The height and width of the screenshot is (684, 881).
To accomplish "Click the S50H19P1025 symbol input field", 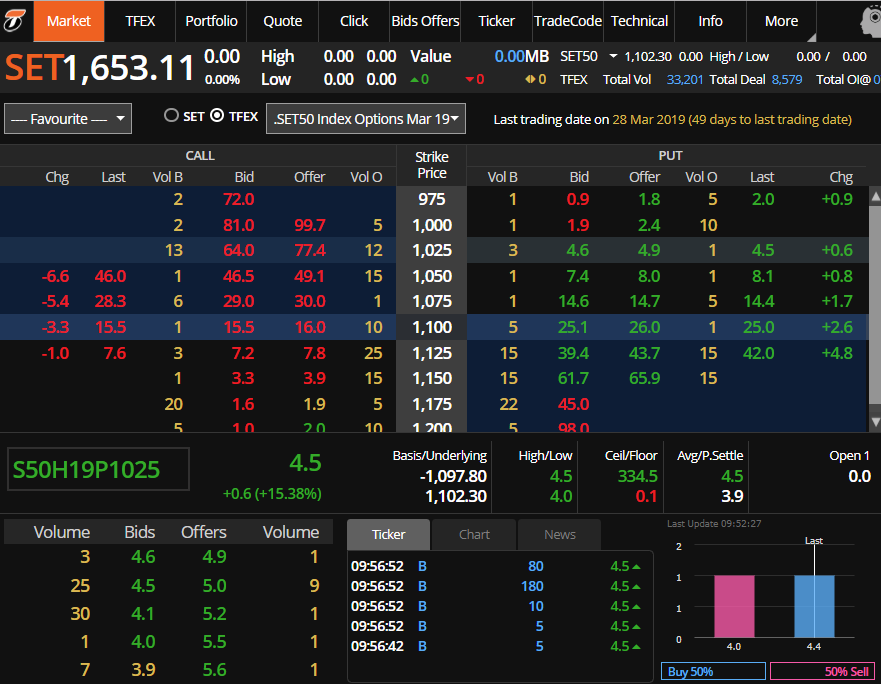I will click(x=98, y=470).
